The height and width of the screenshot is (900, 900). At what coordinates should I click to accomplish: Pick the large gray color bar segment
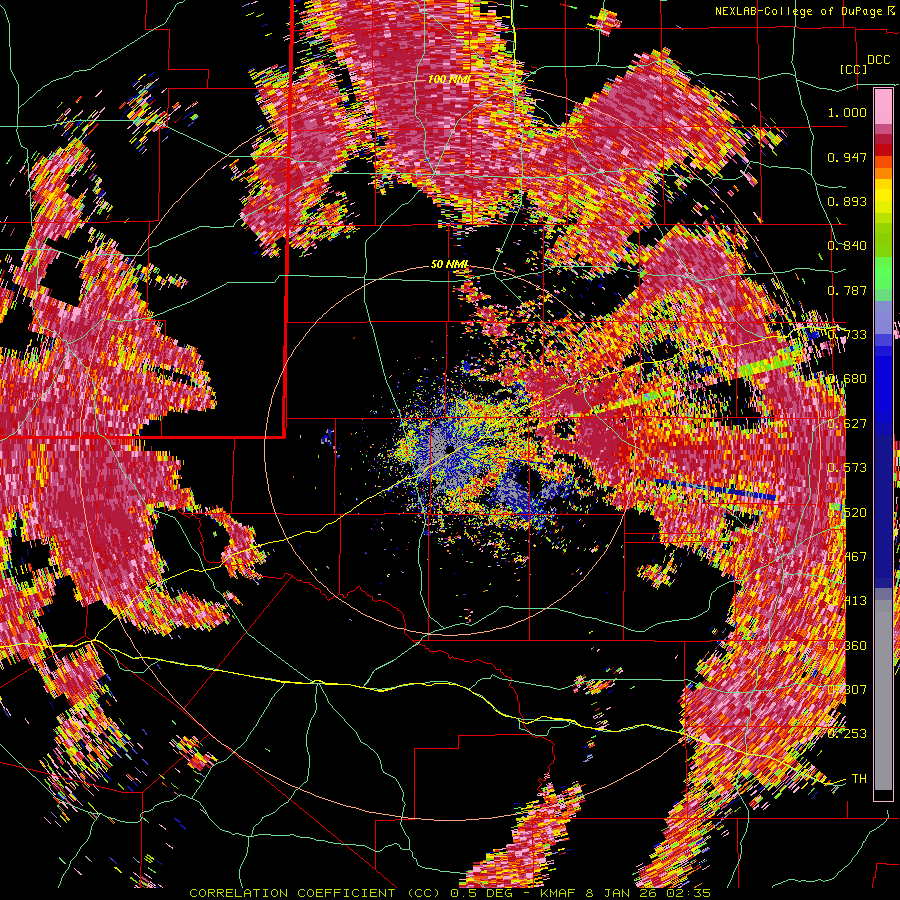(x=883, y=695)
